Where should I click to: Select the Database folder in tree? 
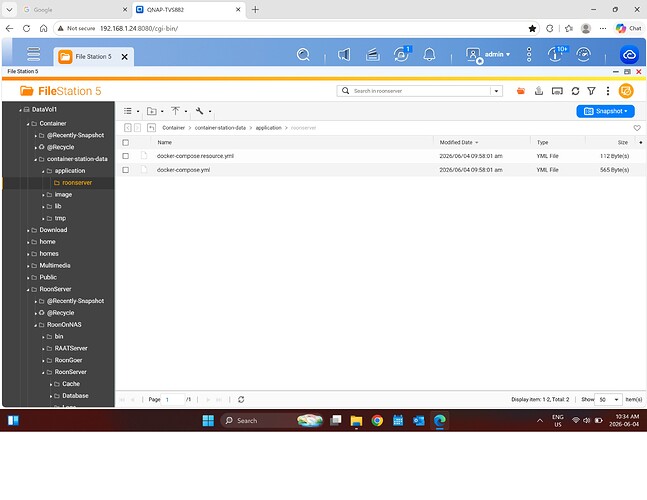(75, 396)
